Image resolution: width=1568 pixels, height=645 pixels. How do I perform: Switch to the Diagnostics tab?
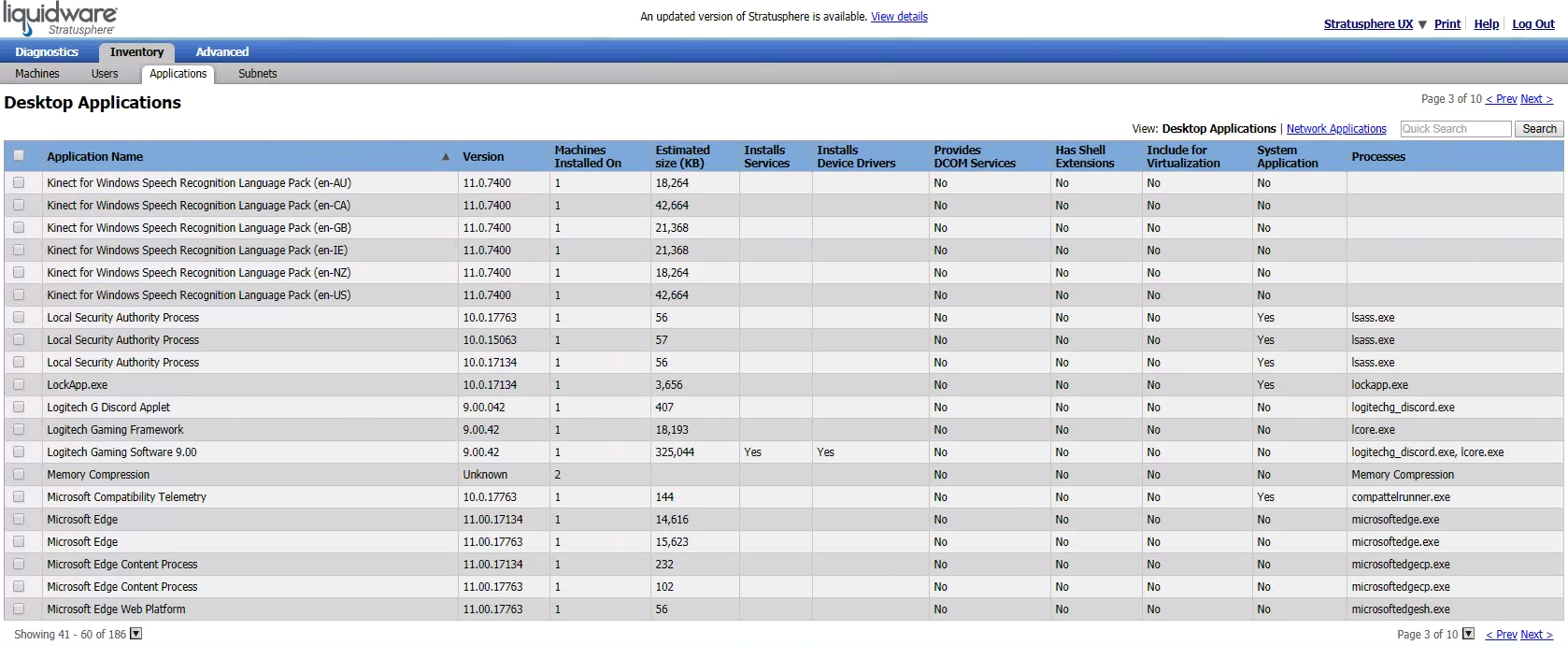(47, 52)
